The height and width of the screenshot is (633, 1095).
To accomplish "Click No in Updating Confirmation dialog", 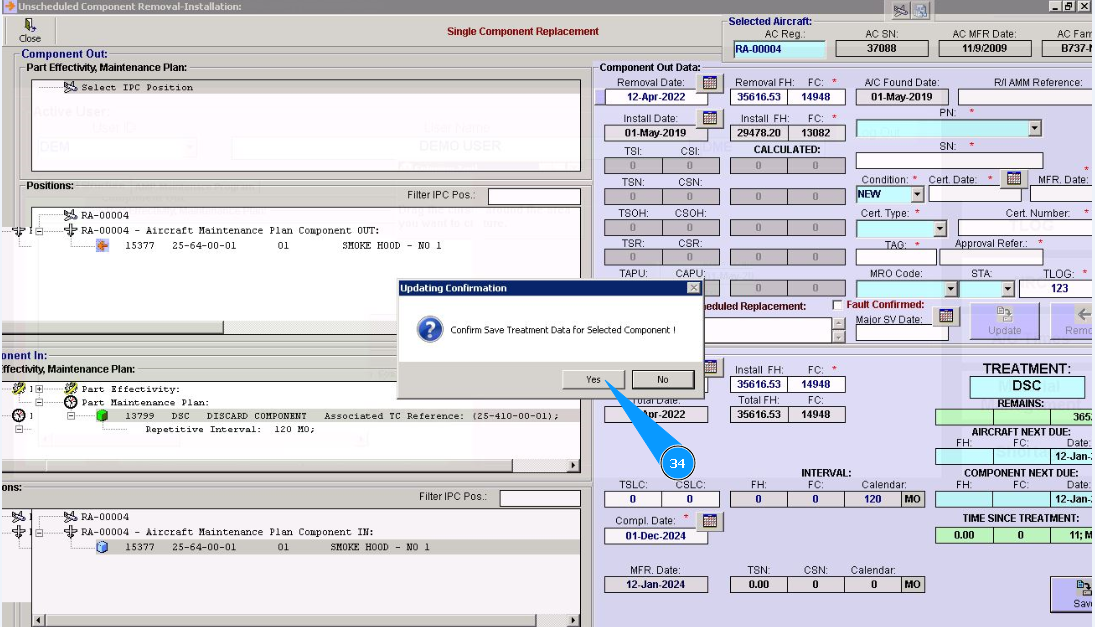I will [x=662, y=379].
